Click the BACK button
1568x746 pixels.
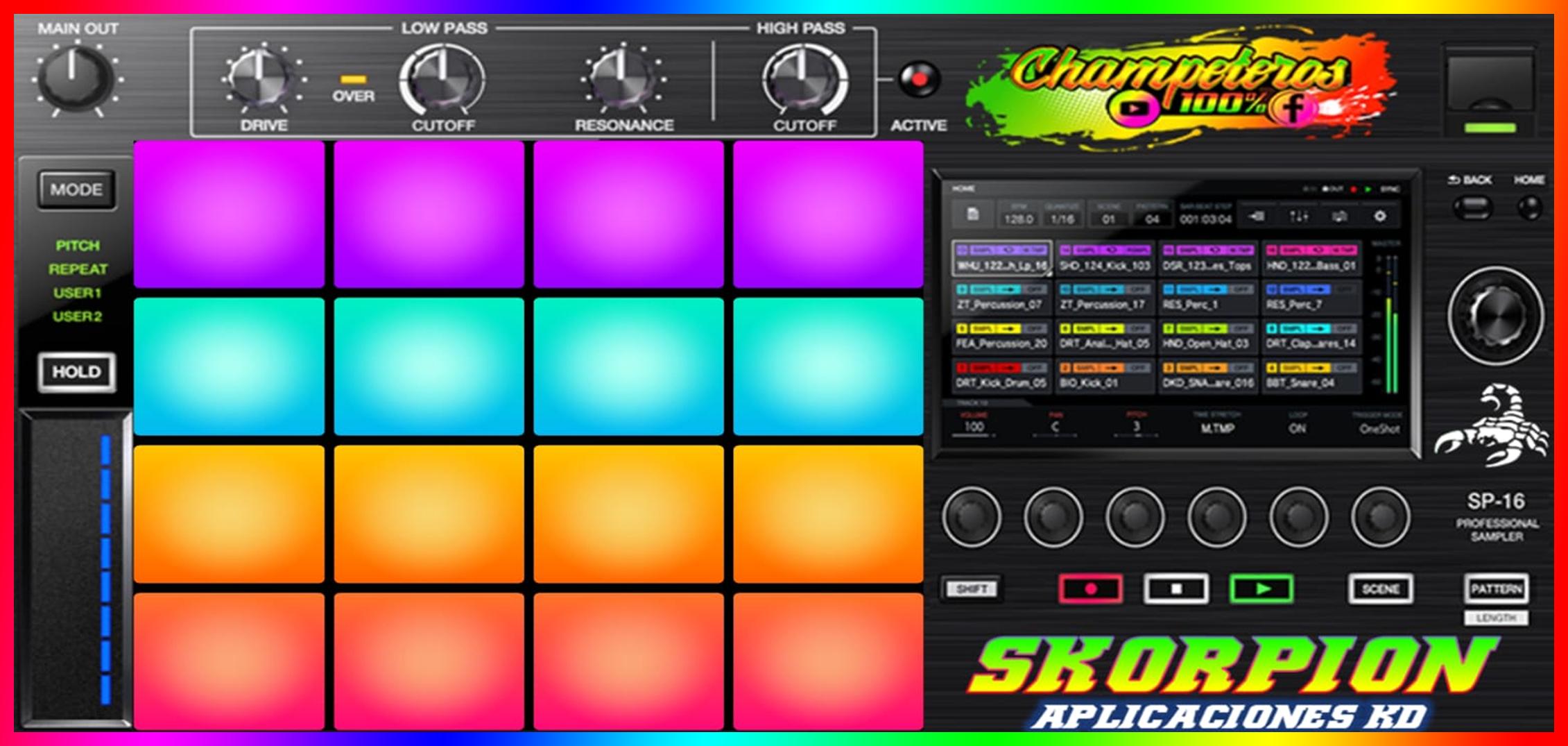1472,207
